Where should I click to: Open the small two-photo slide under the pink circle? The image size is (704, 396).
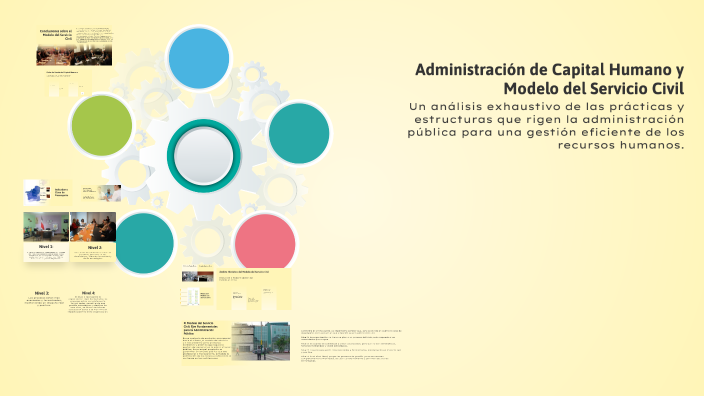coord(198,273)
